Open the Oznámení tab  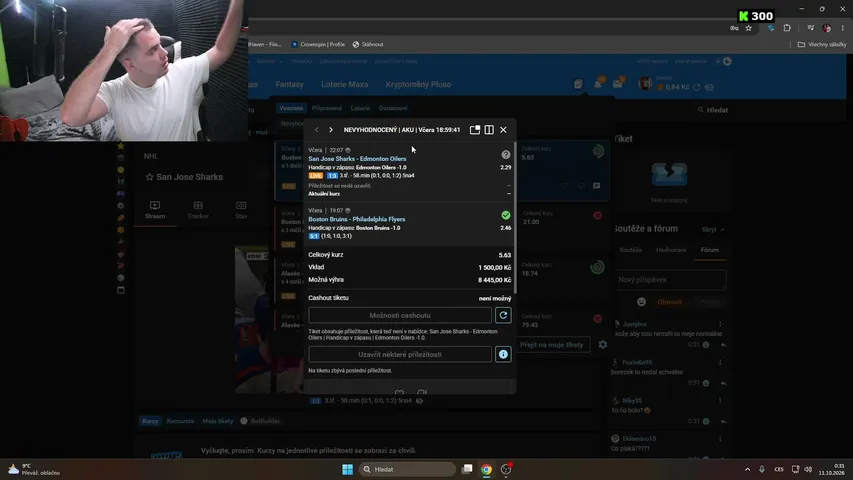(393, 108)
